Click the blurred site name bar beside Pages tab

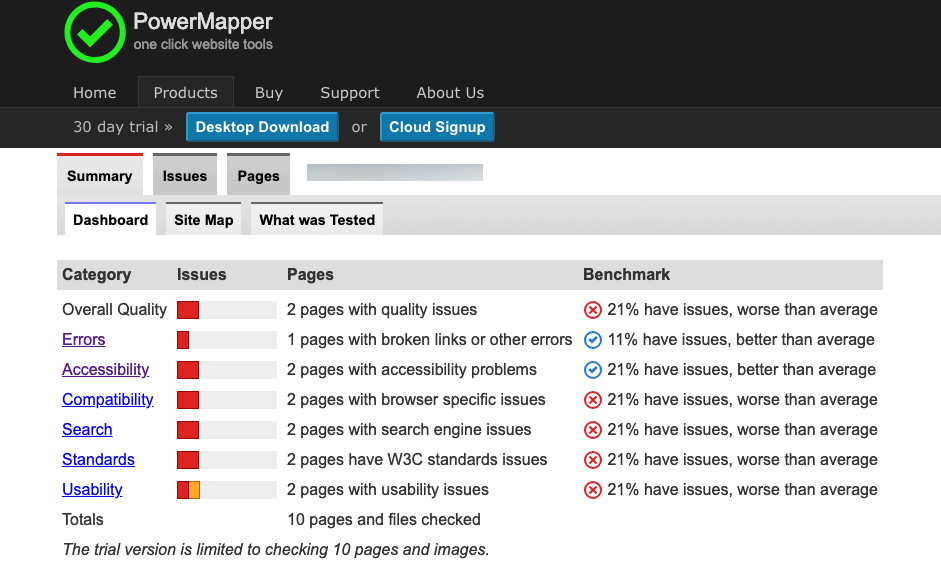[395, 172]
